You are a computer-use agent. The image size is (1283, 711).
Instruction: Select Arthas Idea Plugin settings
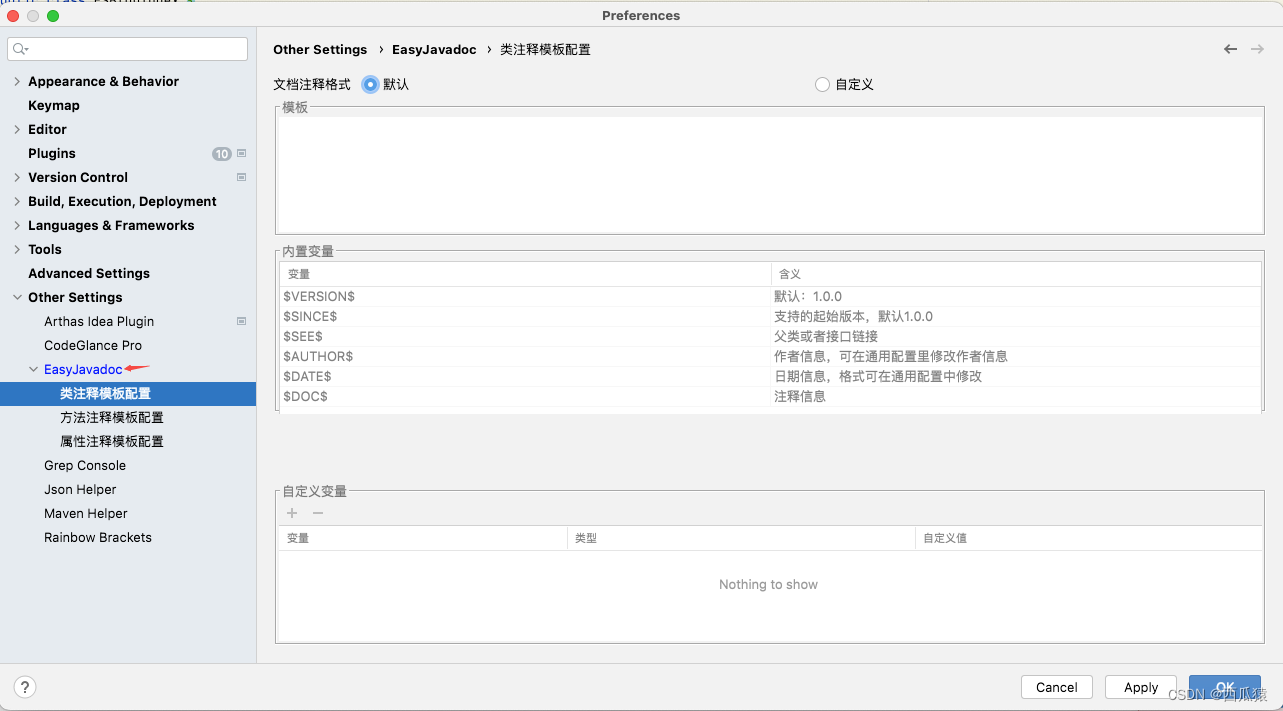[x=99, y=321]
